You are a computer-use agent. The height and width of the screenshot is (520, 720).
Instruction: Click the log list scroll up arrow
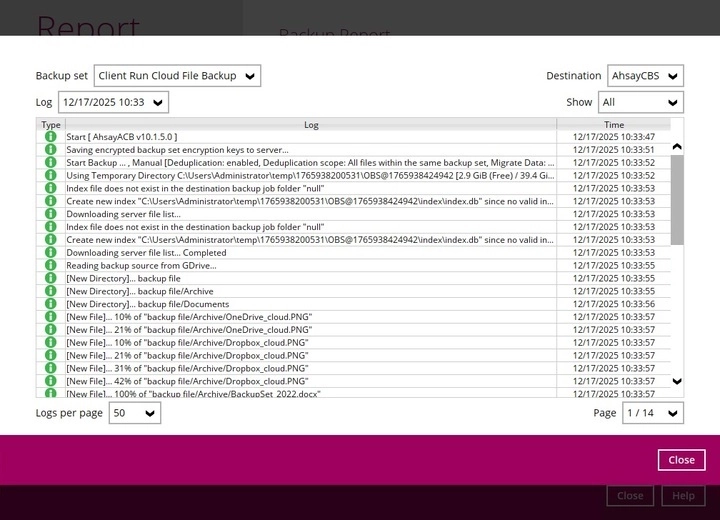tap(677, 147)
